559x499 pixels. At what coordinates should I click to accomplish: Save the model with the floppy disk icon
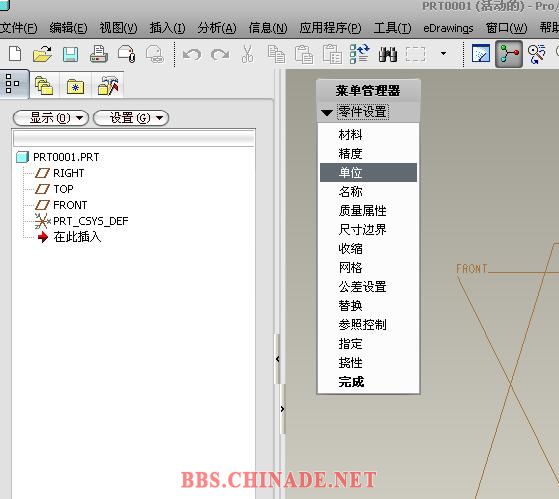click(x=71, y=55)
